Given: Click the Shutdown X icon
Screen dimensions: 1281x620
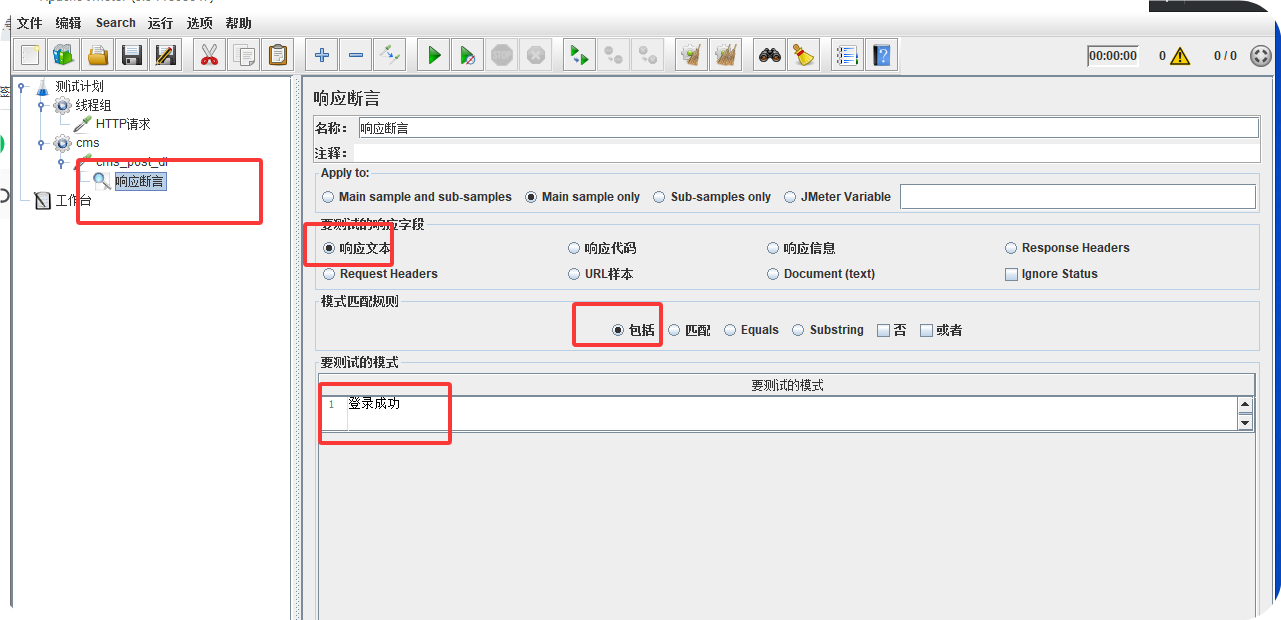Looking at the screenshot, I should pos(536,55).
